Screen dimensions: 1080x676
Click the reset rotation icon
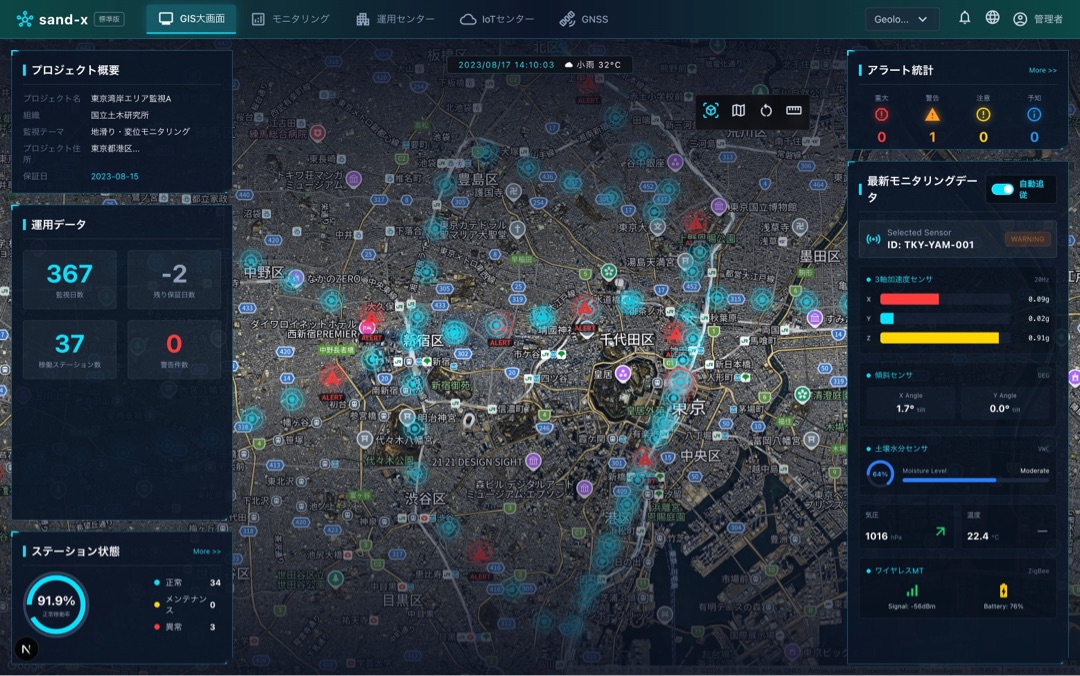766,110
